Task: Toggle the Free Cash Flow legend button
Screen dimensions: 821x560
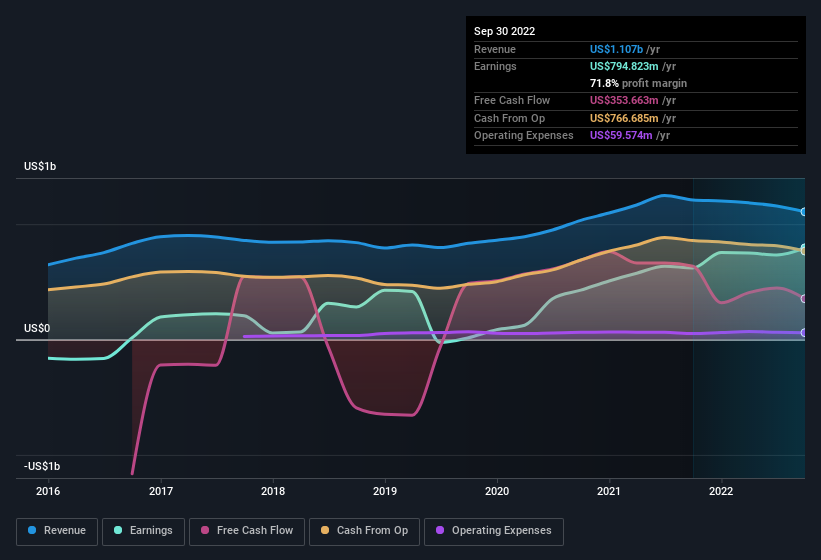Action: 247,531
